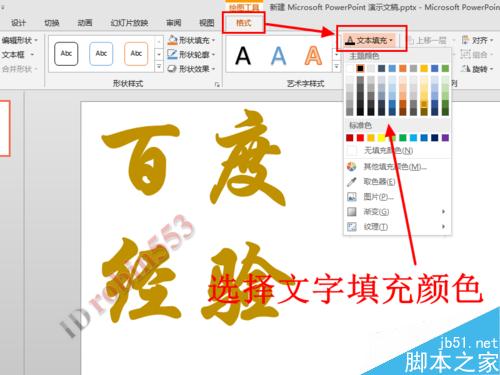Screen dimensions: 500x375
Task: Select 无填充颜色(N) no fill option
Action: point(397,151)
